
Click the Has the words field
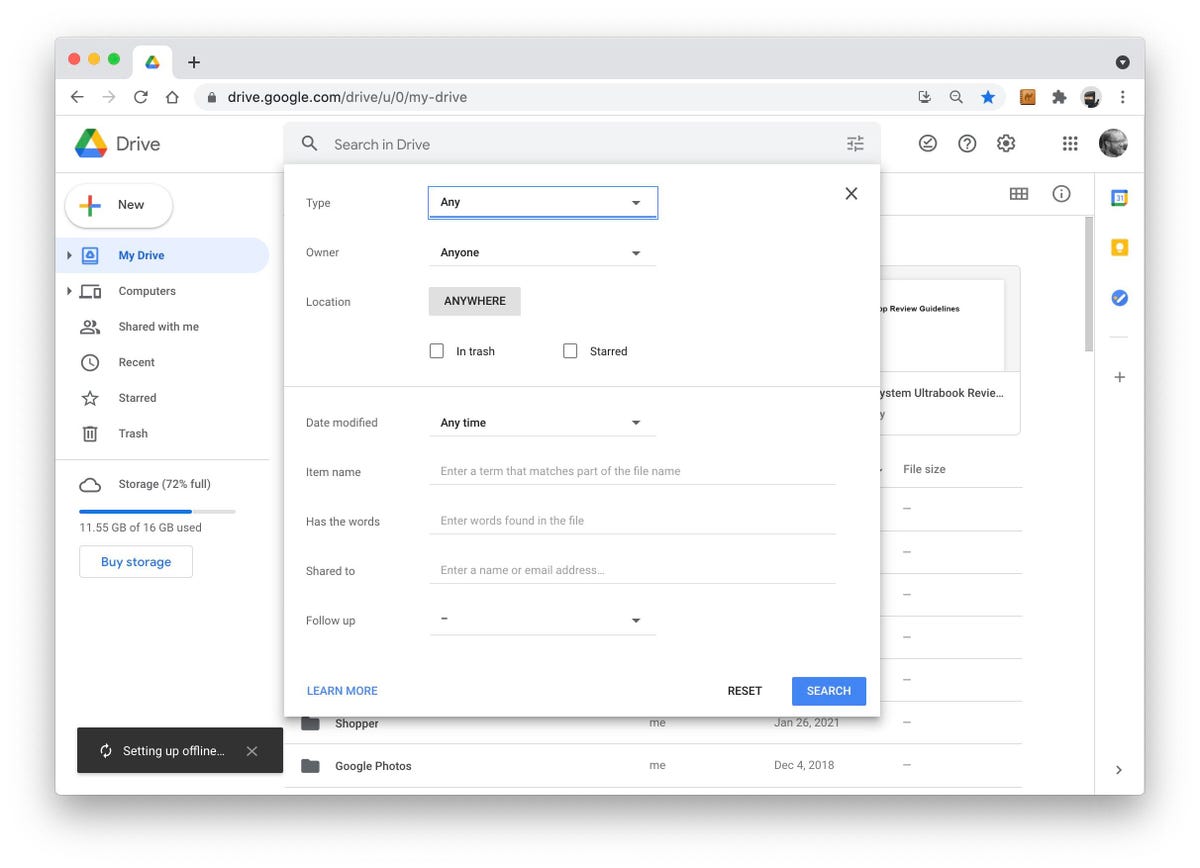[632, 521]
